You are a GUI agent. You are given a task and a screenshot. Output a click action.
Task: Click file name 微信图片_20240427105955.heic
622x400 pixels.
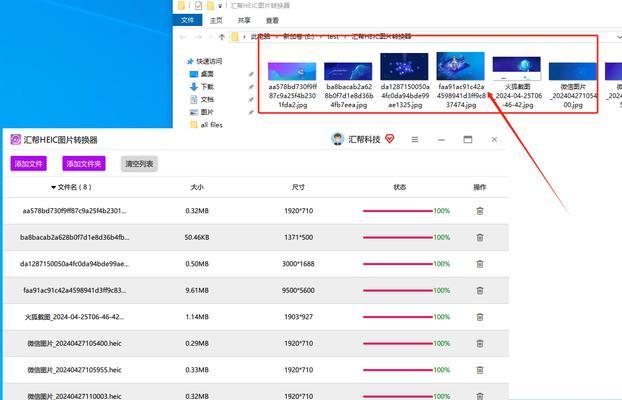click(74, 370)
